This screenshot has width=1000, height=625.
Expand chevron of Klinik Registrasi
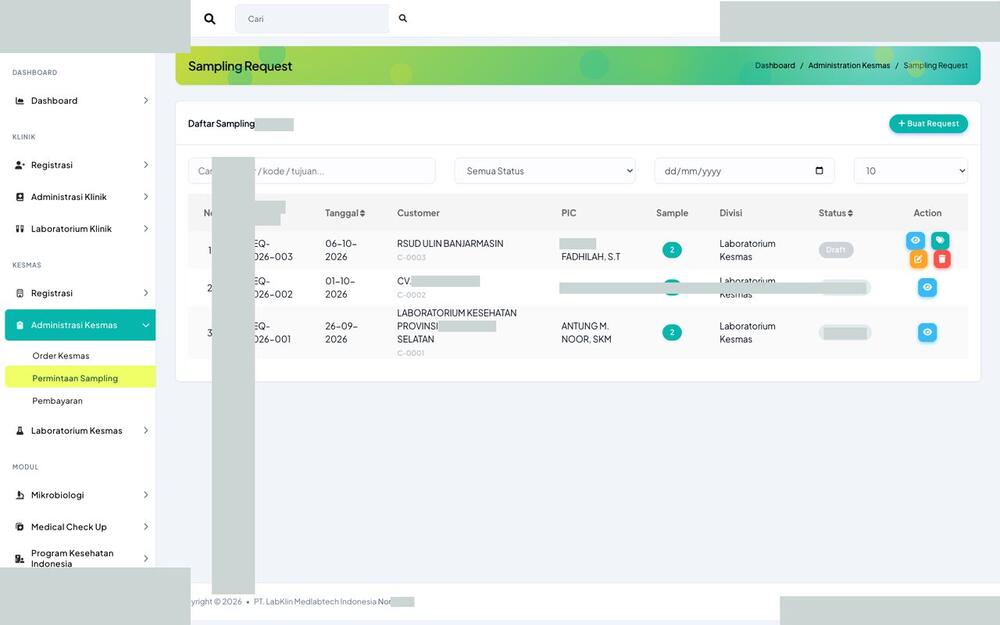click(145, 165)
